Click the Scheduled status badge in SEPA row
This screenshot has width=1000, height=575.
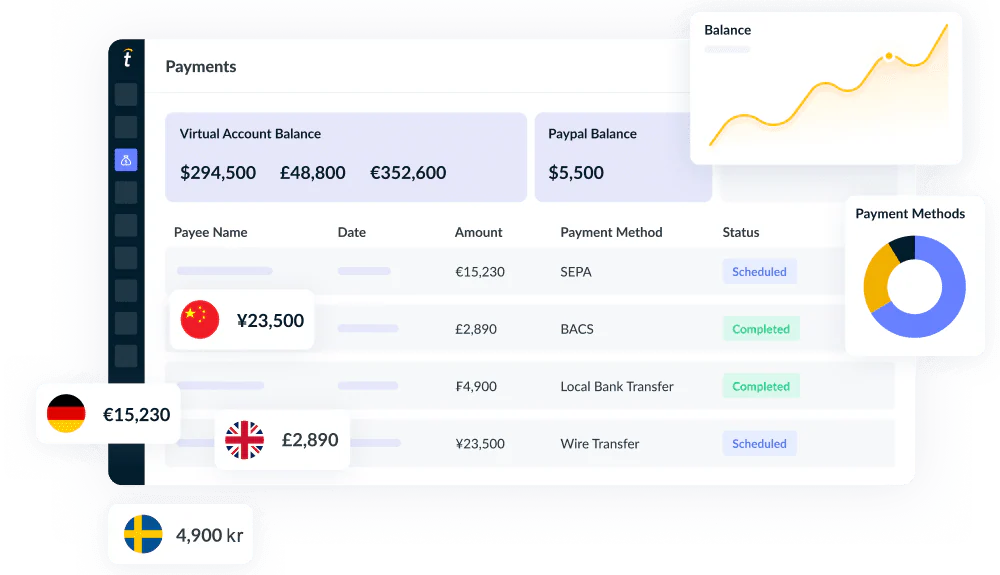(759, 272)
